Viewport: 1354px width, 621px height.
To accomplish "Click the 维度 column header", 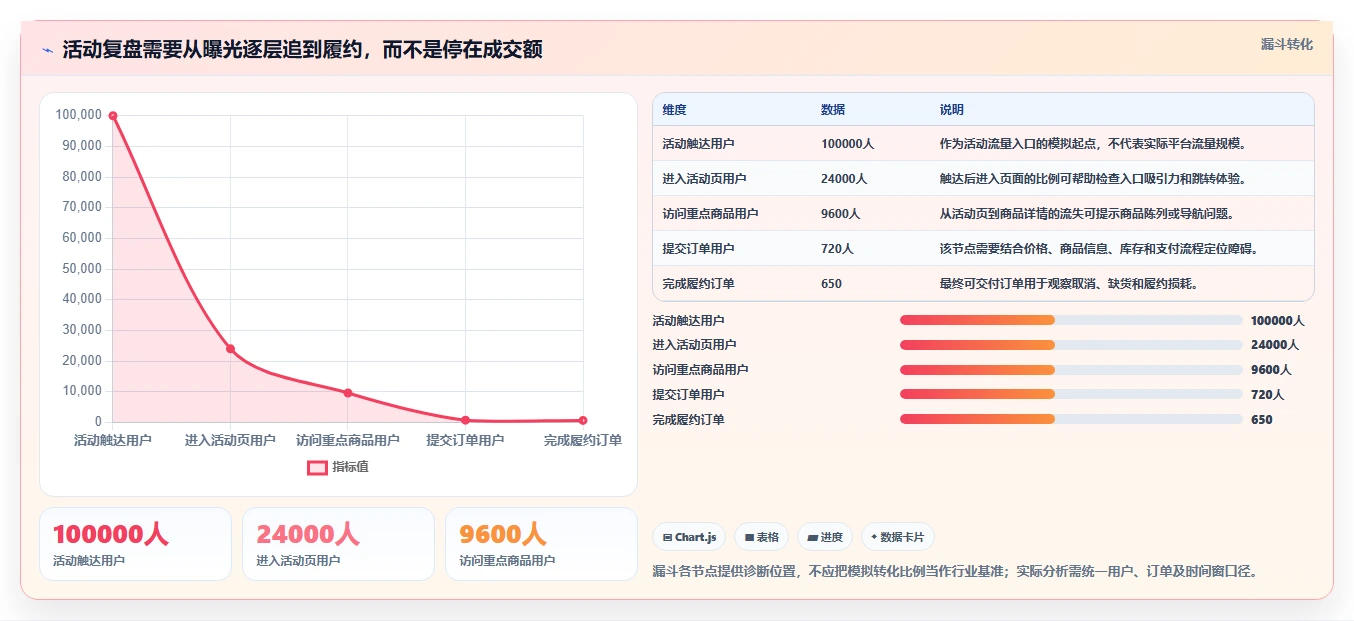I will [x=674, y=110].
